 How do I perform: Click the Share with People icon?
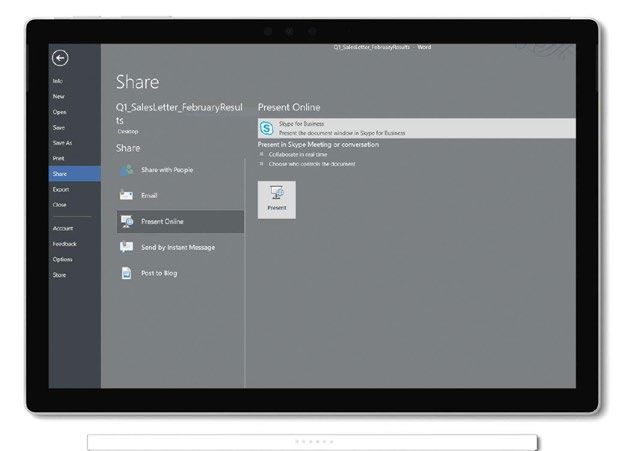(x=127, y=170)
